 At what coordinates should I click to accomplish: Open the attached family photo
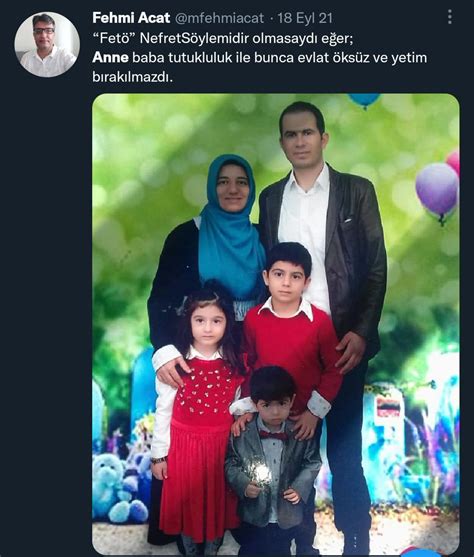tap(276, 324)
